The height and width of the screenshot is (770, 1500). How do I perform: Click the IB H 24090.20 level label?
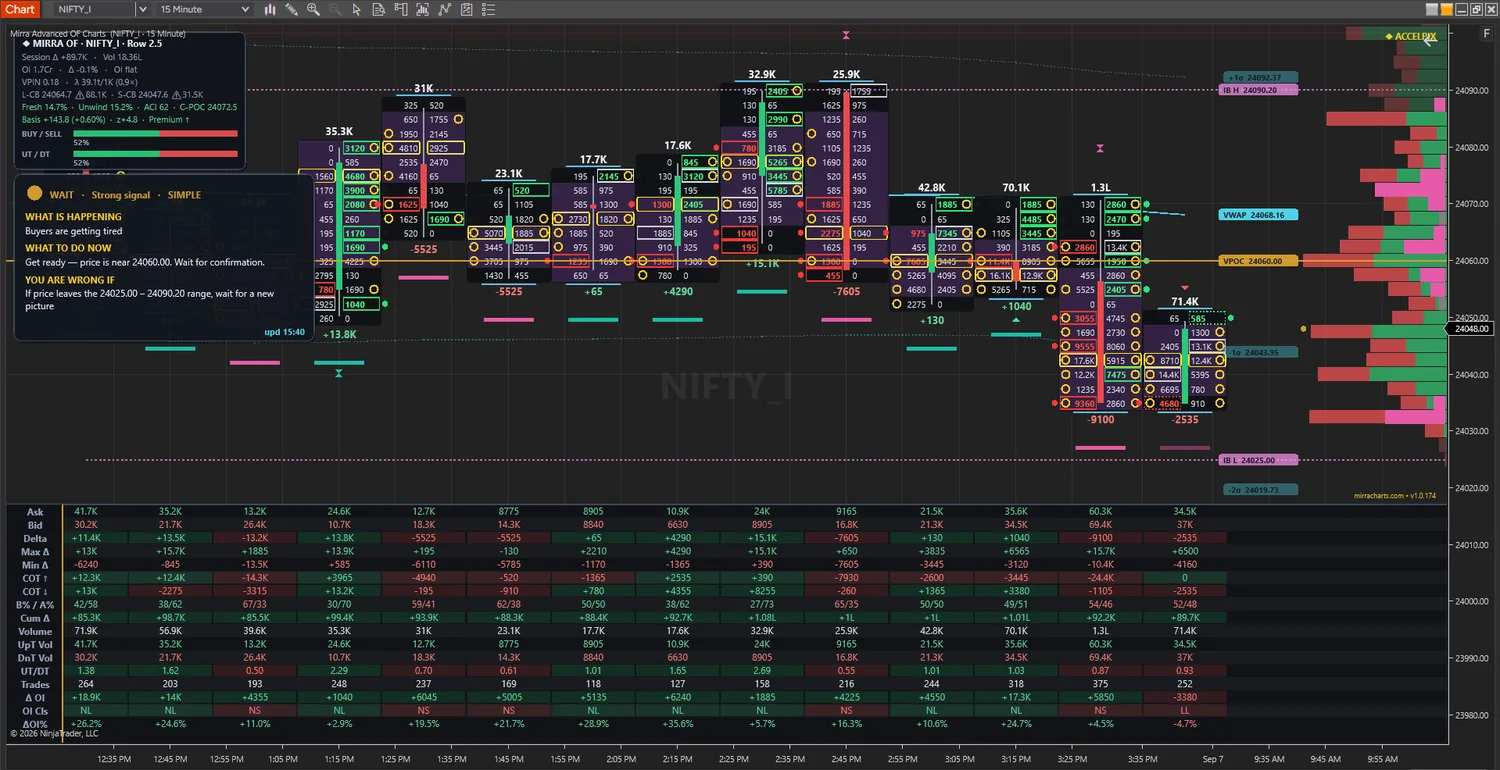1259,90
